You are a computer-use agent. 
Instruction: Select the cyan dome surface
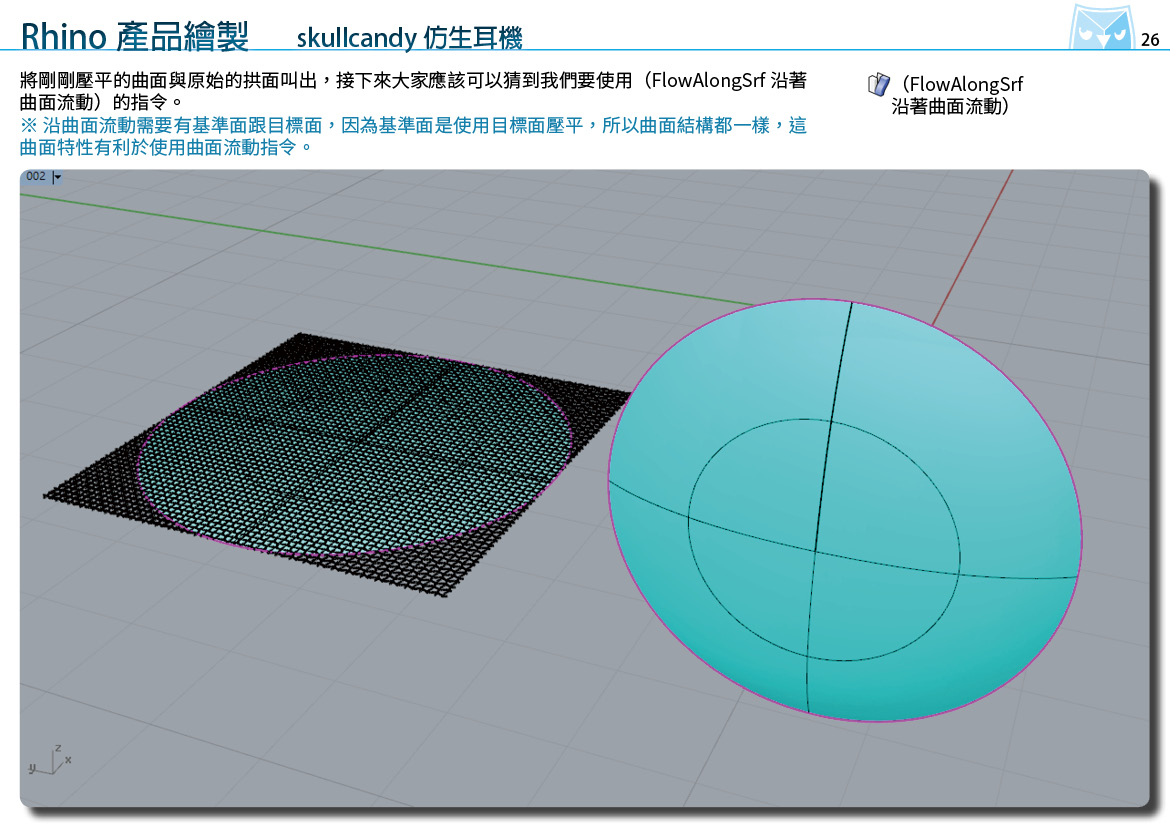(845, 510)
